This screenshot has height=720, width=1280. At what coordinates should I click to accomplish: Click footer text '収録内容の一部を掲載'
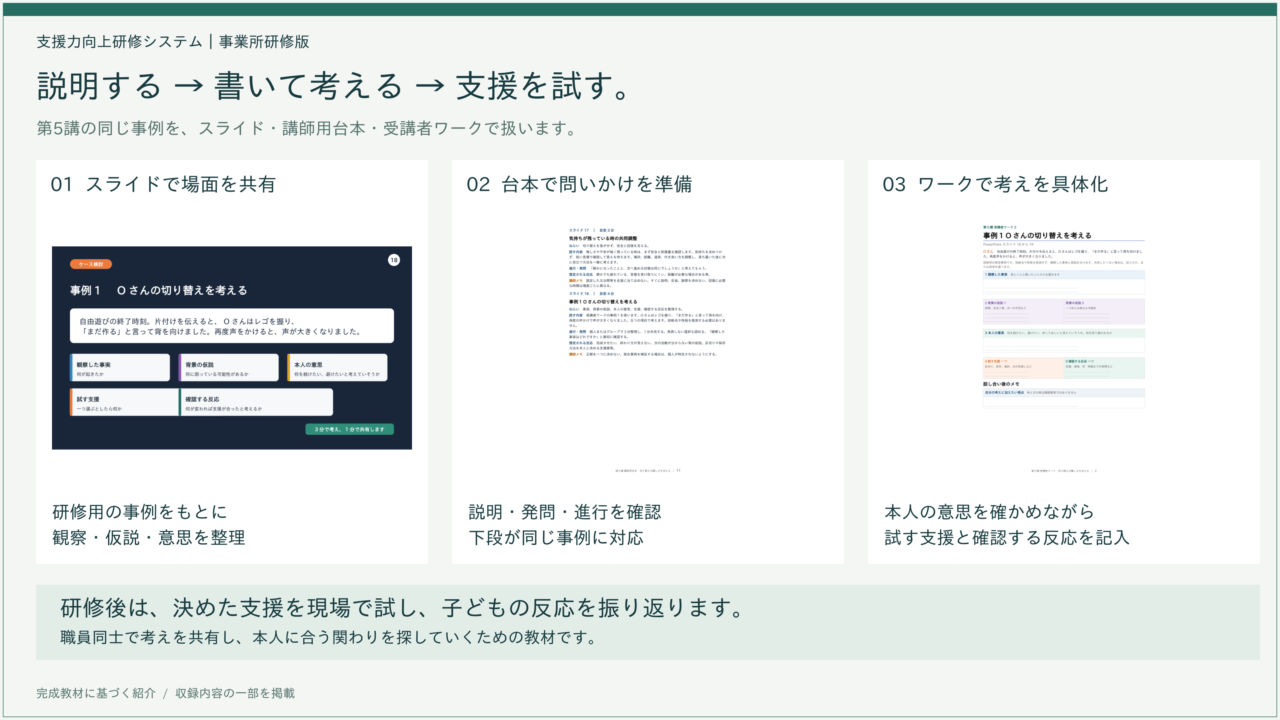[235, 693]
